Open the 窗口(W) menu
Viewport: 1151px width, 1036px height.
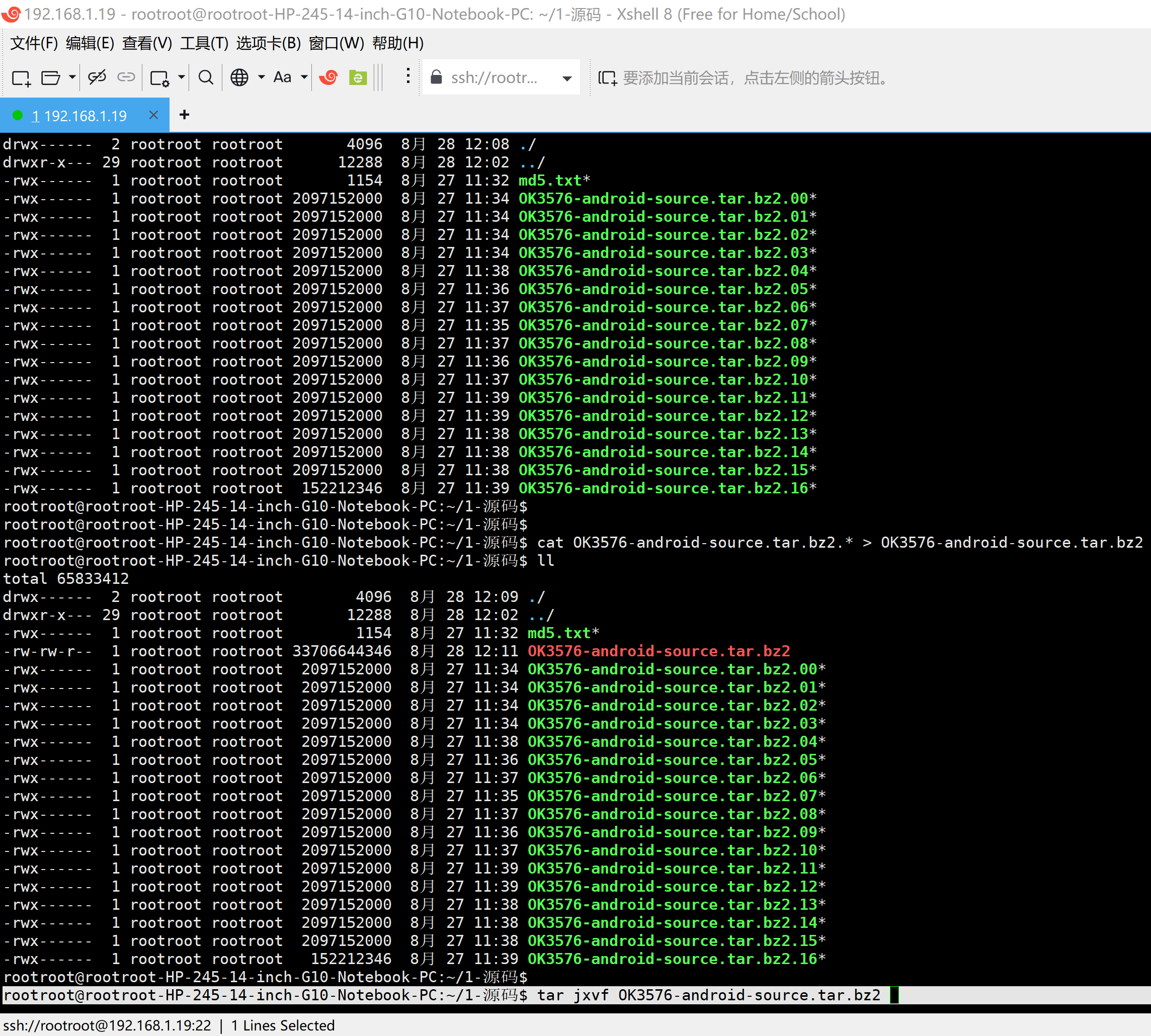click(x=337, y=43)
